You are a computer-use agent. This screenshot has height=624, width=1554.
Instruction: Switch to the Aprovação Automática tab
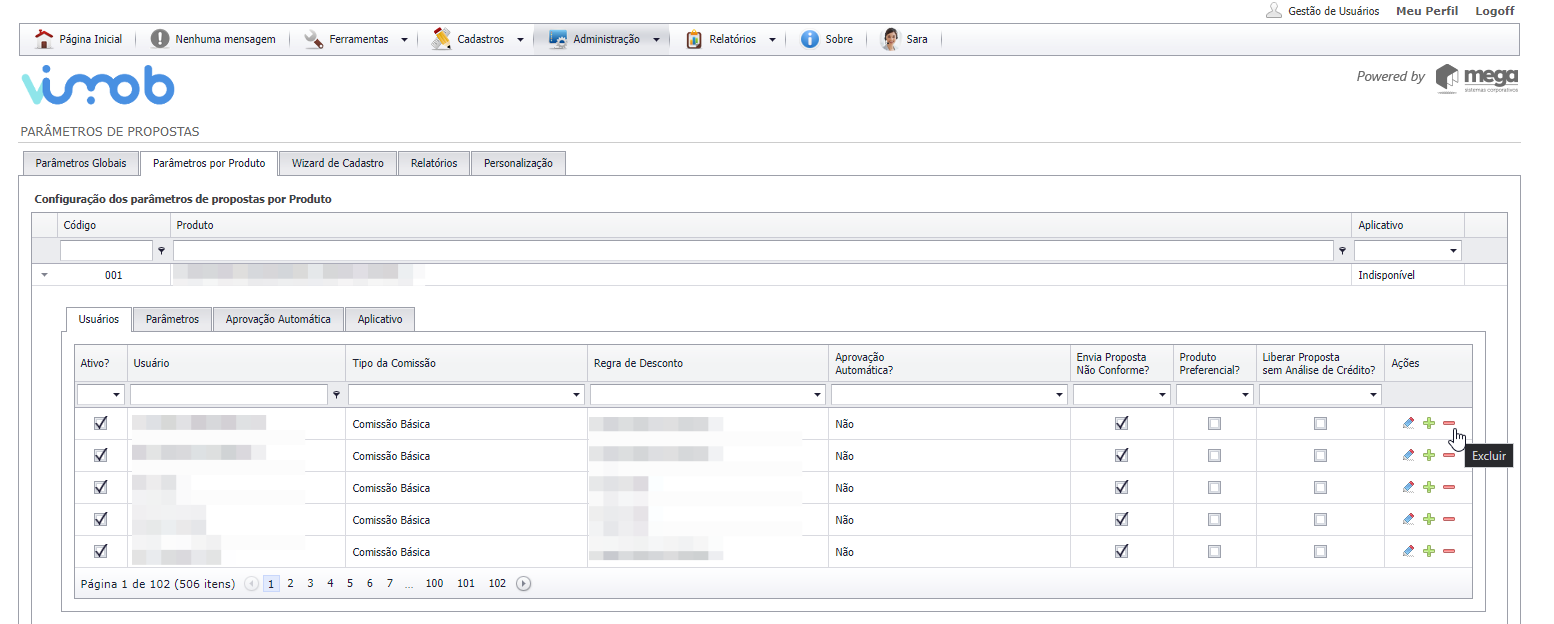(278, 319)
